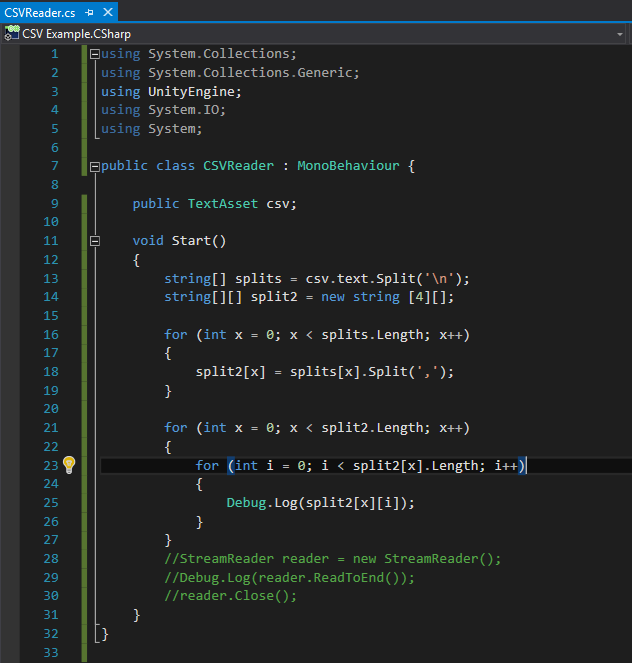Collapse the using directives block
The image size is (632, 663).
coord(95,54)
